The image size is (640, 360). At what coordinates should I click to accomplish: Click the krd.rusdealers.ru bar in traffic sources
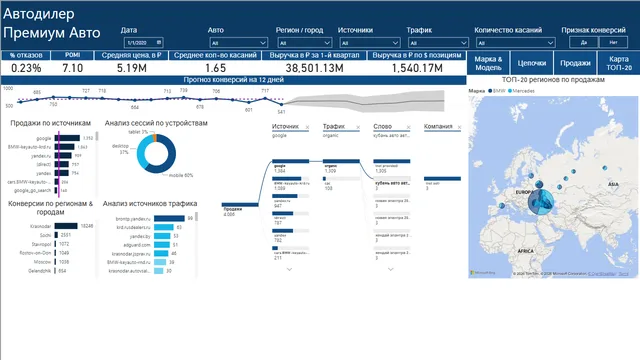coord(164,227)
